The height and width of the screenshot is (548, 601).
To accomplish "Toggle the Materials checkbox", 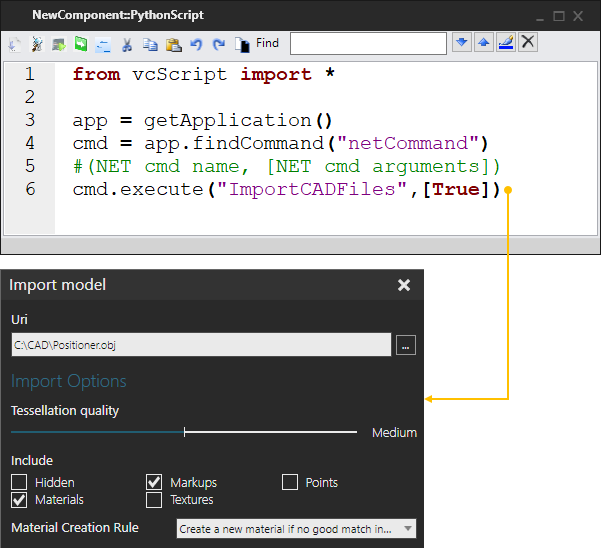I will point(19,499).
